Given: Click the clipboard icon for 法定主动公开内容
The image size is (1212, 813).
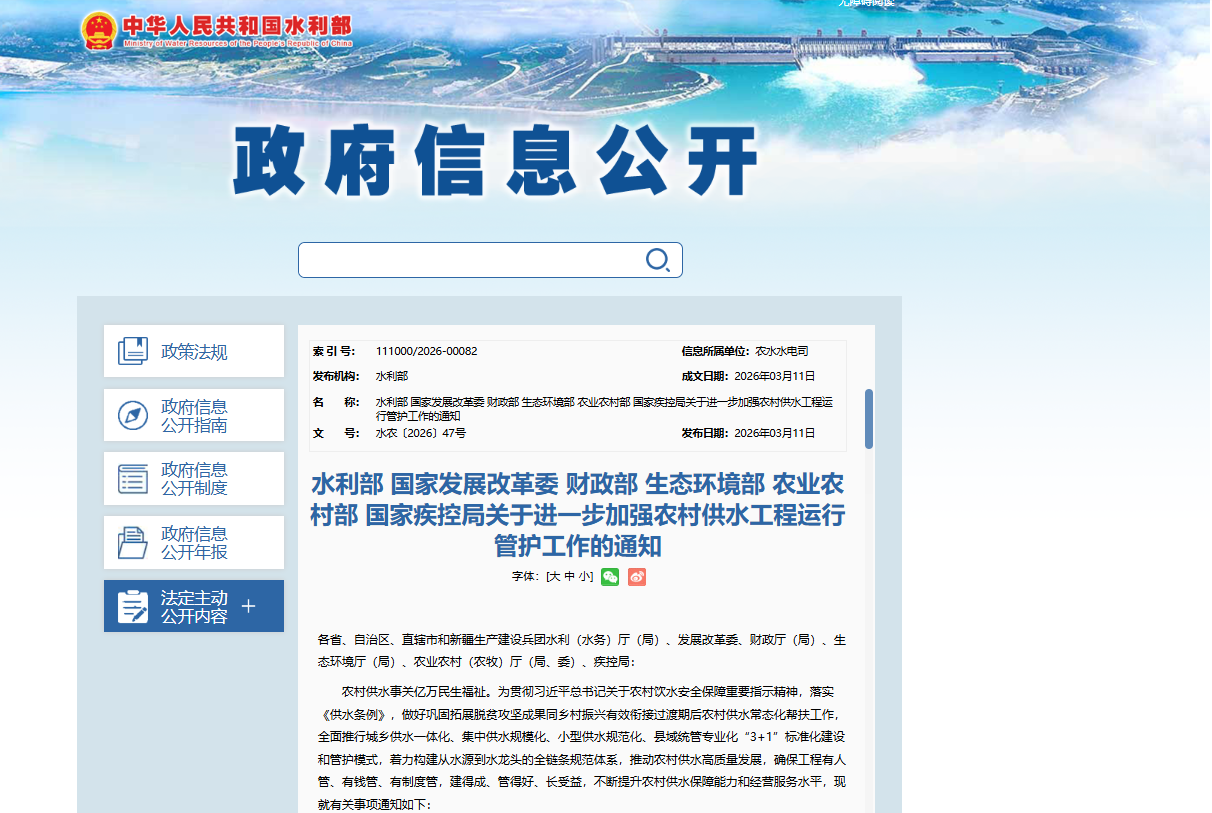Looking at the screenshot, I should tap(133, 606).
